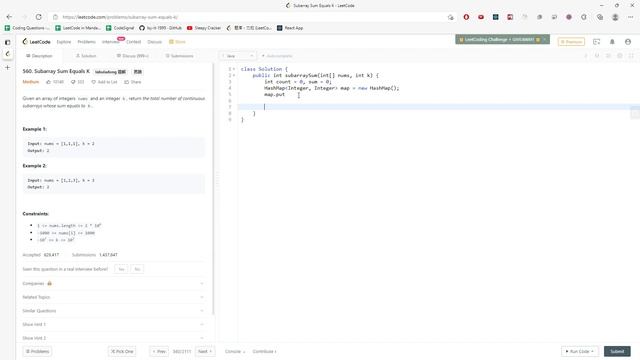This screenshot has width=640, height=360.
Task: Click the browser profile avatar icon
Action: tap(615, 17)
